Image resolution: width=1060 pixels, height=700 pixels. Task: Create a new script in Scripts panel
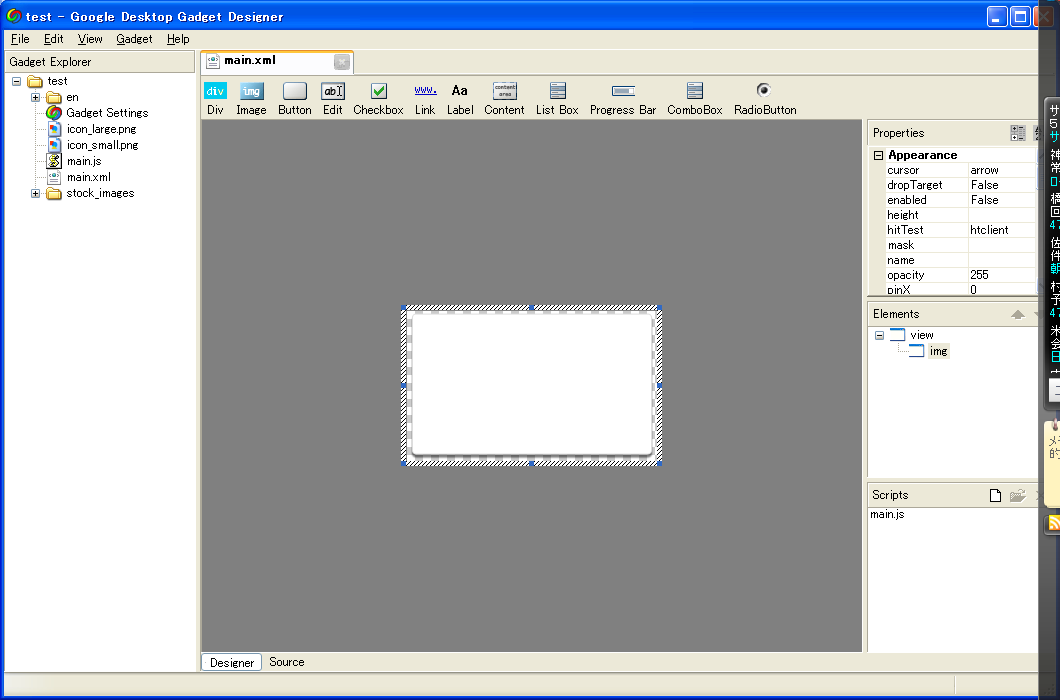tap(995, 495)
